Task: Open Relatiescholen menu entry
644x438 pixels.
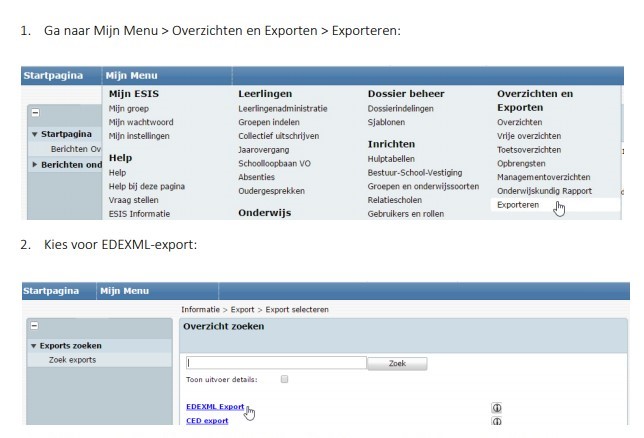Action: click(395, 200)
